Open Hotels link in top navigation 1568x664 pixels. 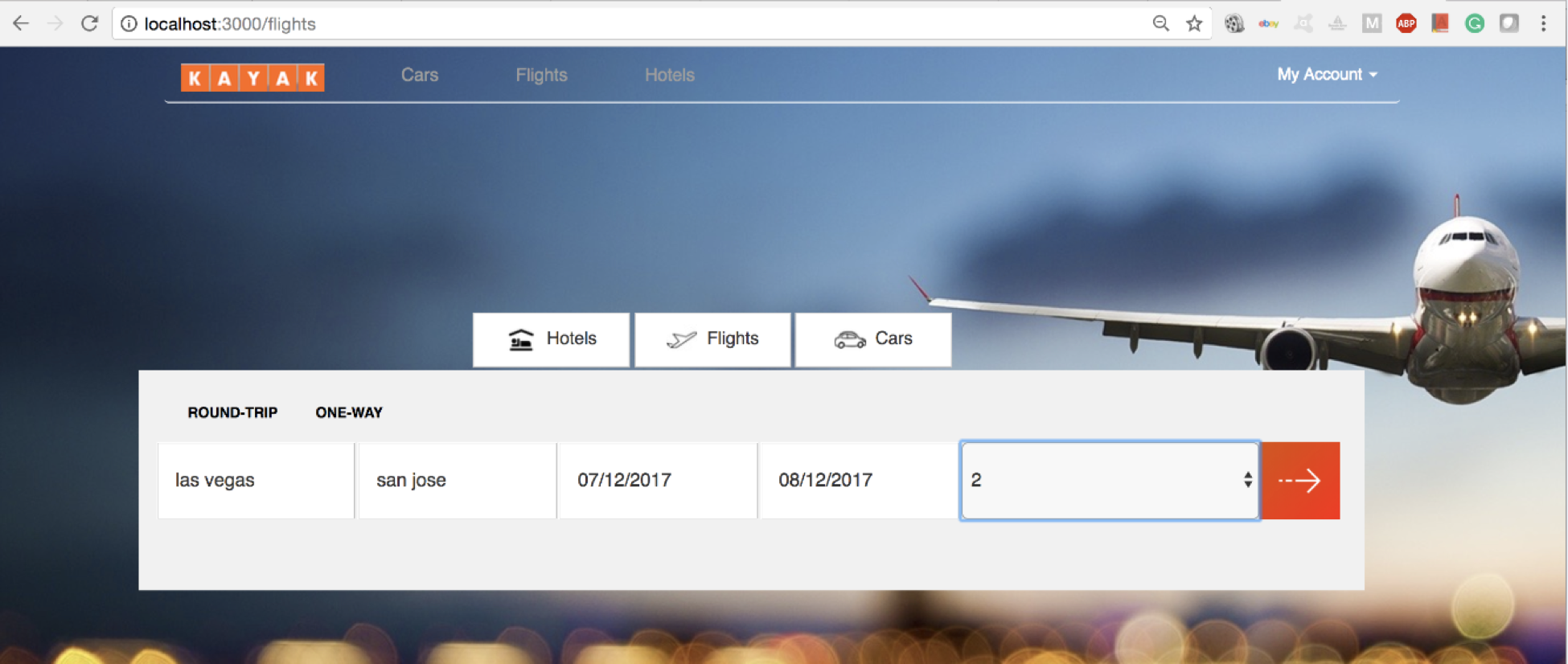point(670,75)
